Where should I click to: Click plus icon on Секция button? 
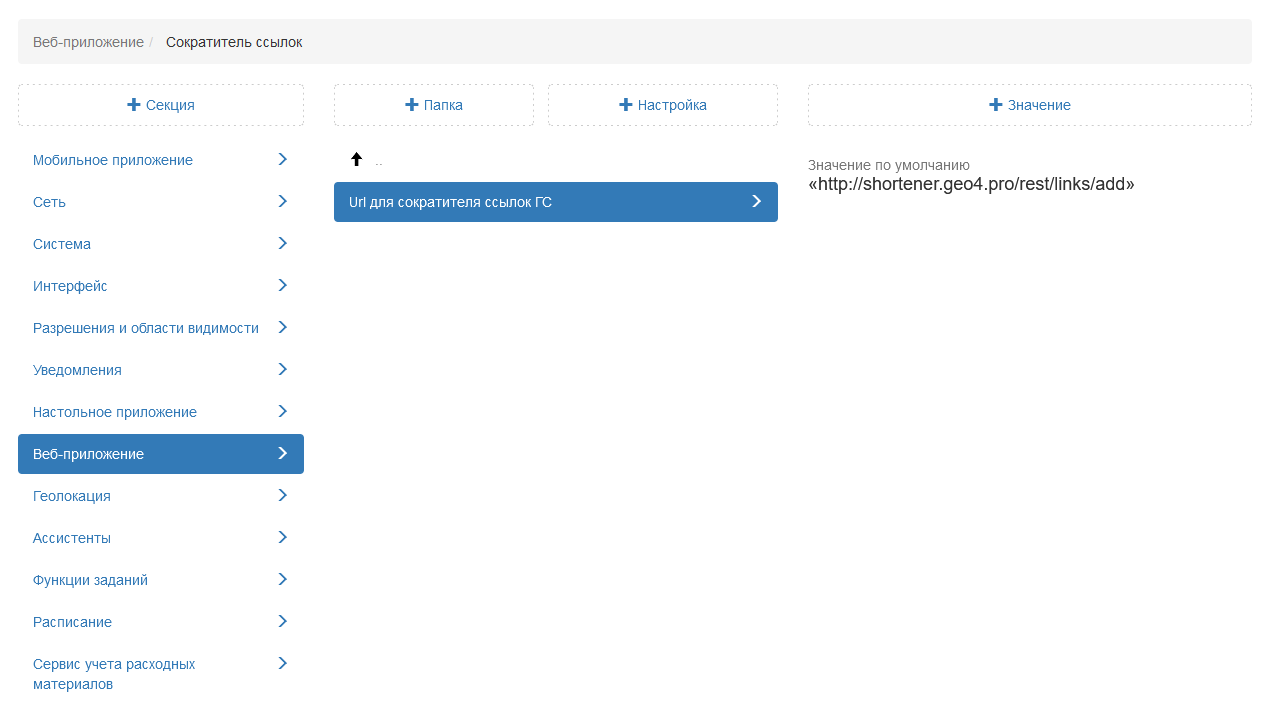click(x=134, y=105)
